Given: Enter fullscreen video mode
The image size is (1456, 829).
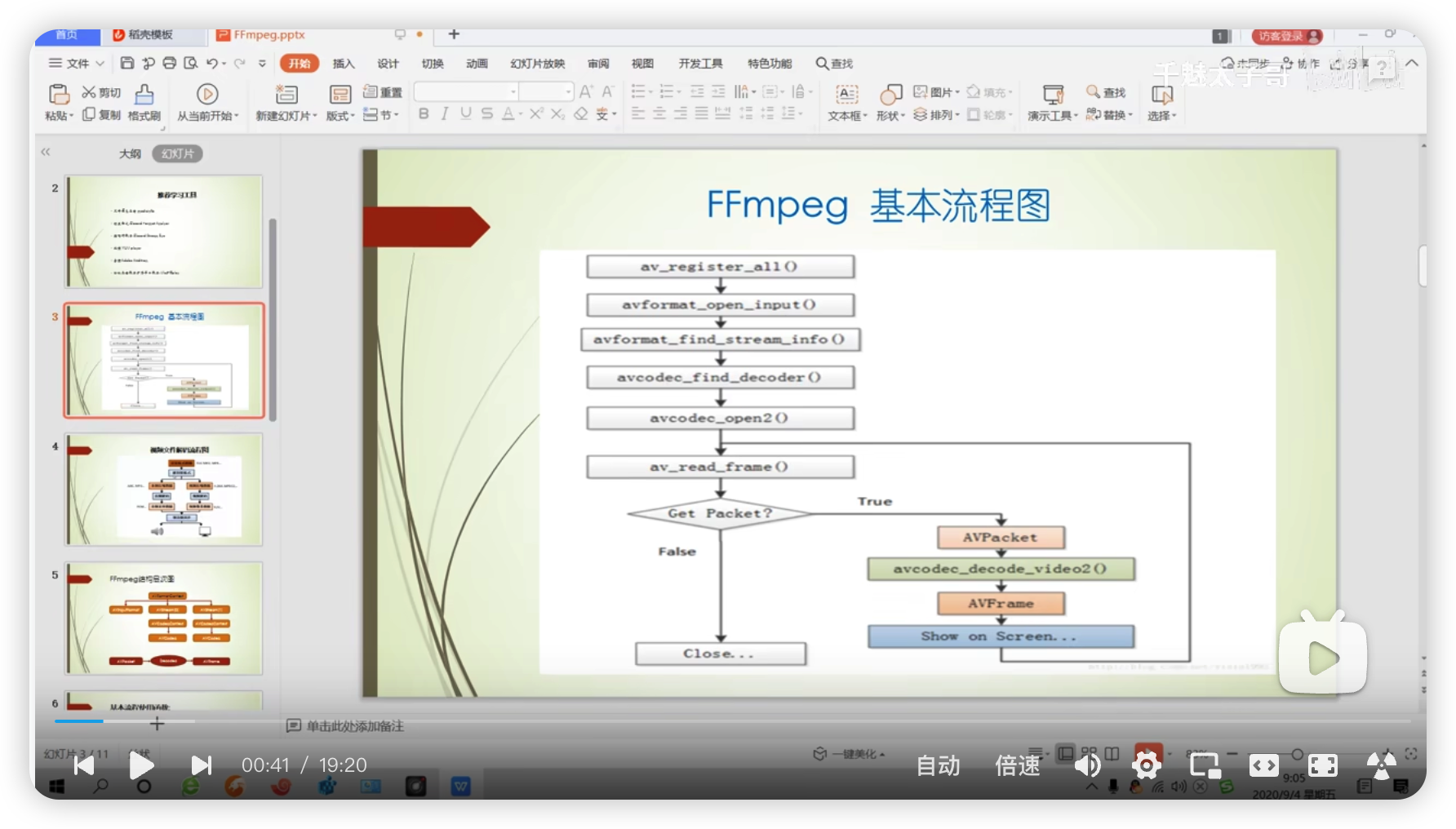Looking at the screenshot, I should pyautogui.click(x=1322, y=765).
